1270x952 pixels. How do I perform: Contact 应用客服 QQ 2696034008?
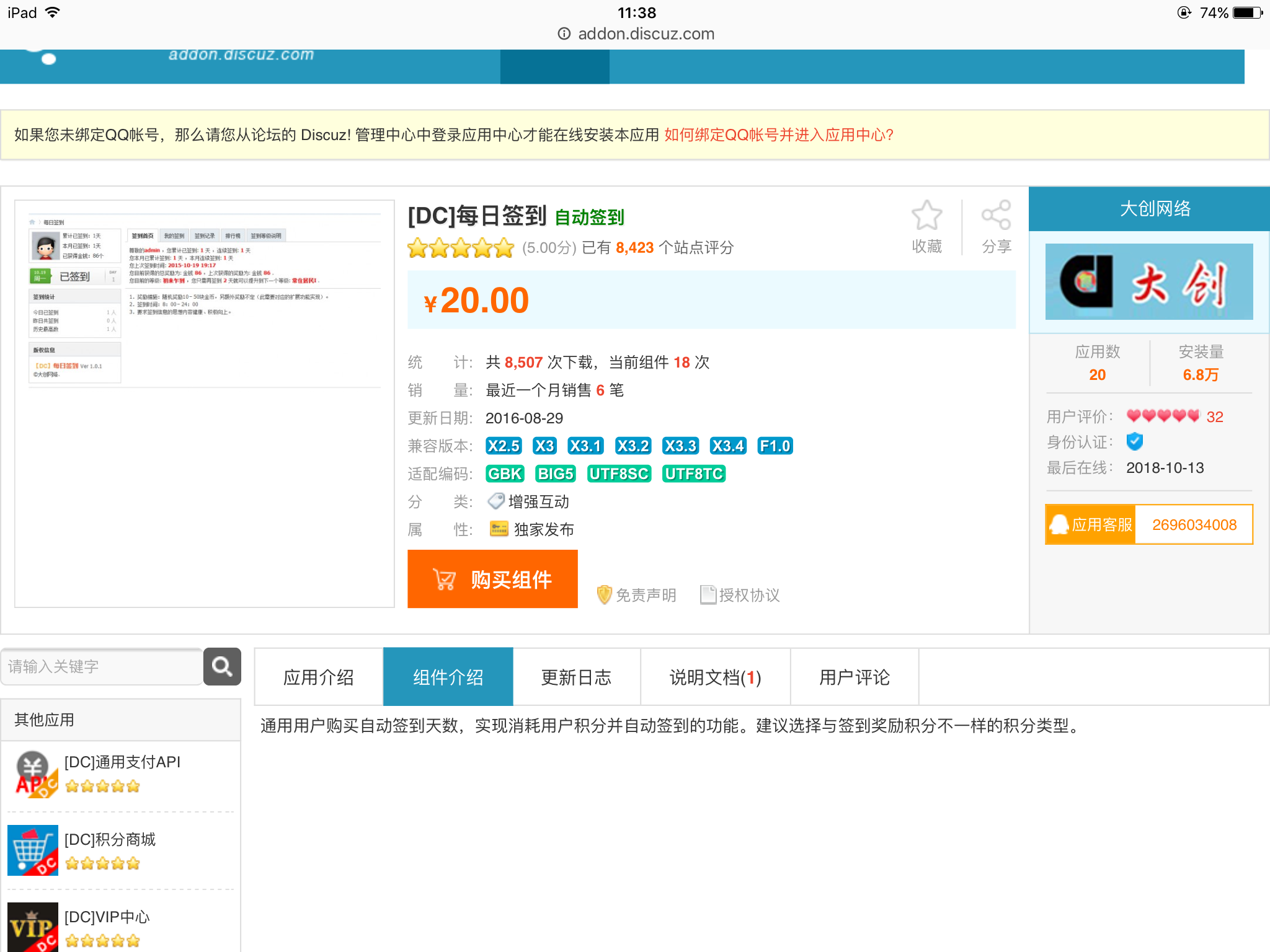click(1148, 525)
